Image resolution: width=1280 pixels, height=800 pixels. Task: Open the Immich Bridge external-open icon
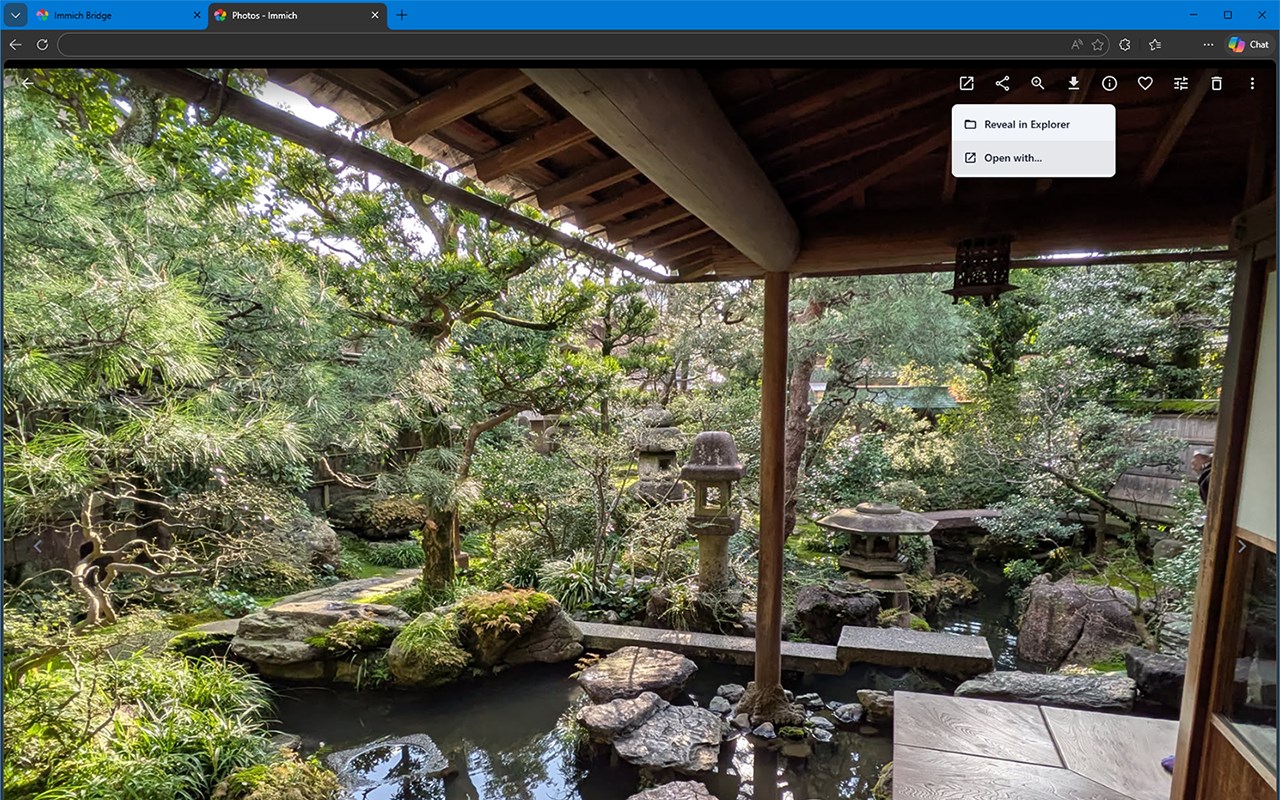click(x=966, y=84)
